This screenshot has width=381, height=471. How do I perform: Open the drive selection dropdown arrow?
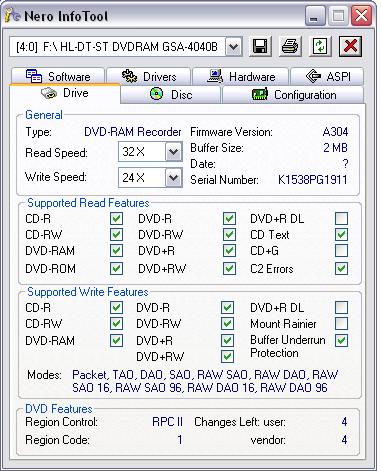(233, 46)
